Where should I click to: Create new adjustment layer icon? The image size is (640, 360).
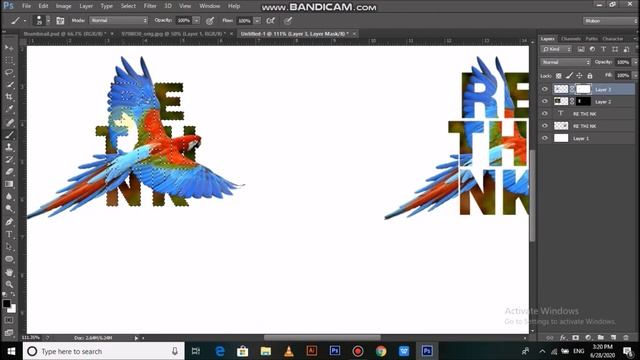tap(588, 338)
